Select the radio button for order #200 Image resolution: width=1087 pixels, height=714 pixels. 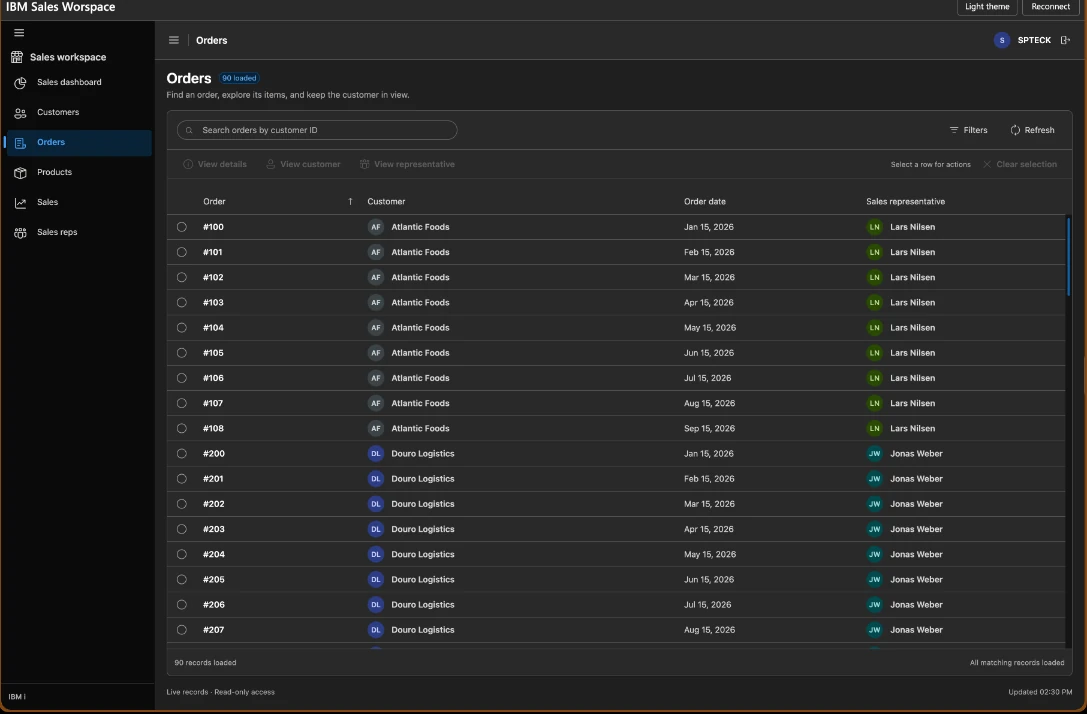[182, 454]
